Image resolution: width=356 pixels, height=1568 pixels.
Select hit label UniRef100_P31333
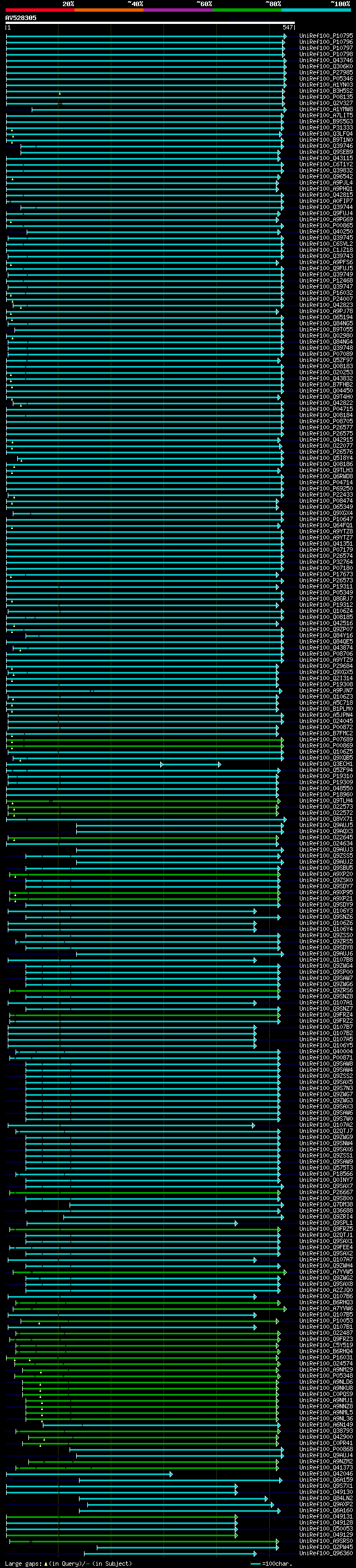(326, 127)
